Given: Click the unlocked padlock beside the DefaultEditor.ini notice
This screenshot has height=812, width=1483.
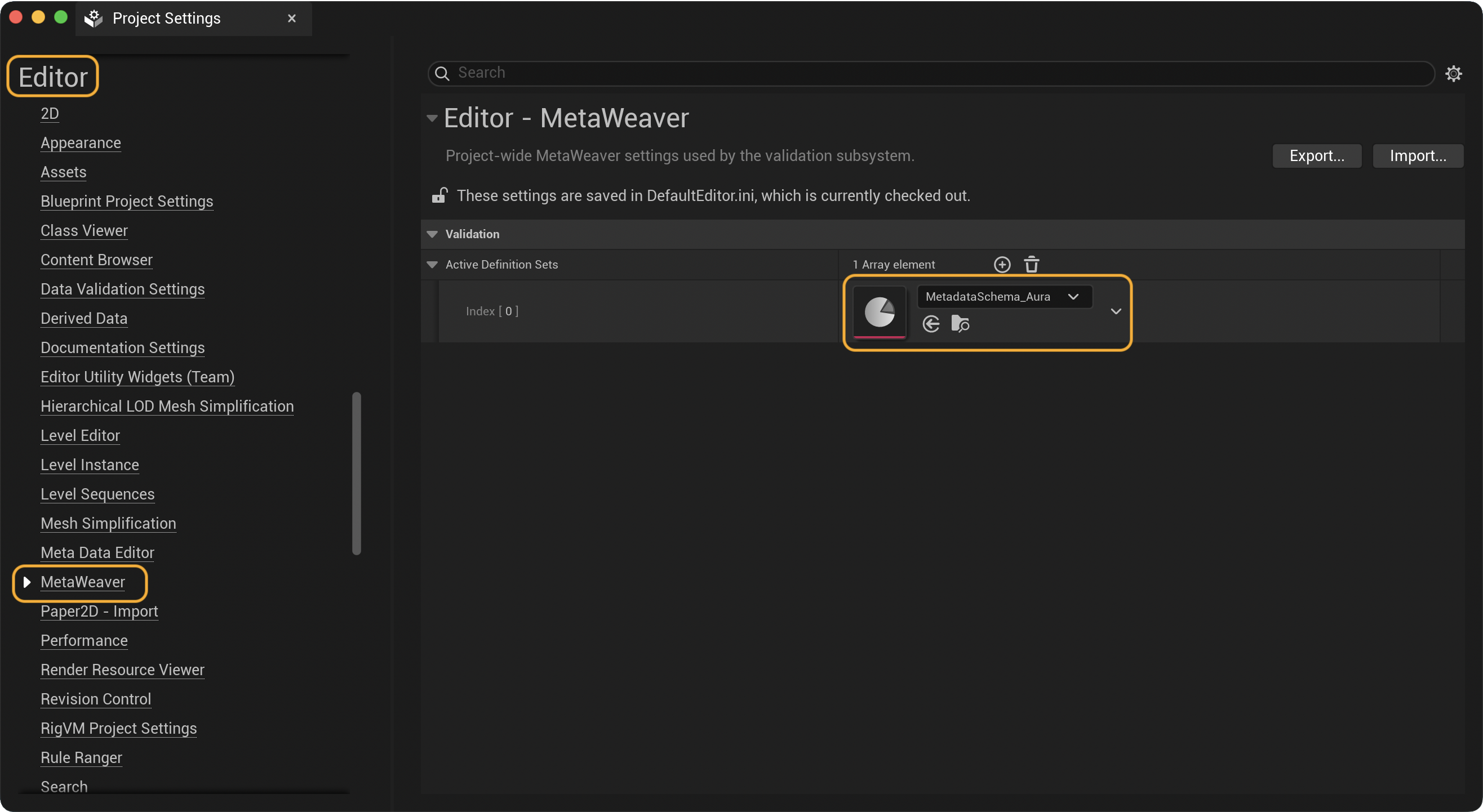Looking at the screenshot, I should [x=439, y=195].
